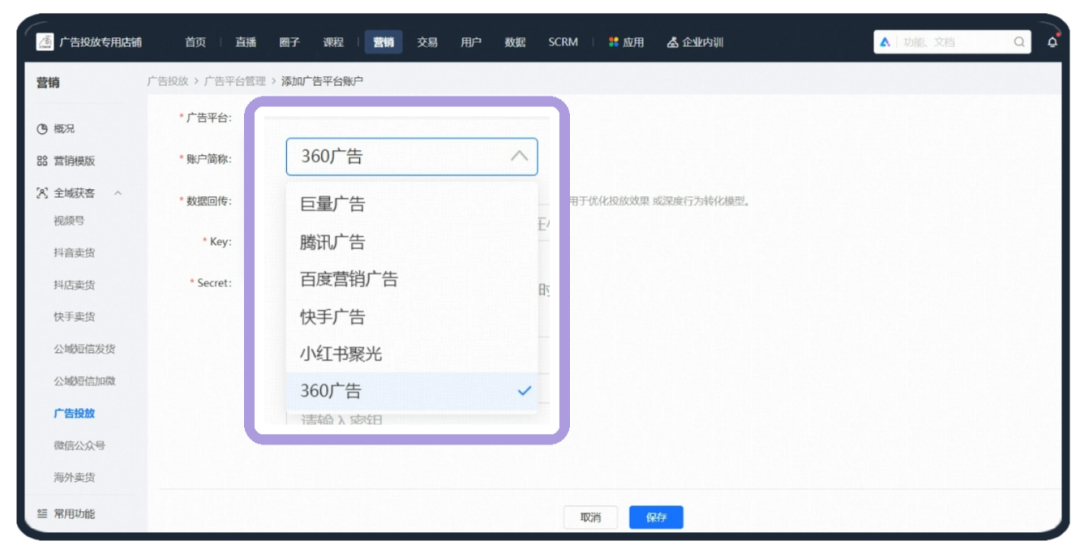The width and height of the screenshot is (1080, 554).
Task: Open 快手卖货 in sidebar
Action: 74,317
